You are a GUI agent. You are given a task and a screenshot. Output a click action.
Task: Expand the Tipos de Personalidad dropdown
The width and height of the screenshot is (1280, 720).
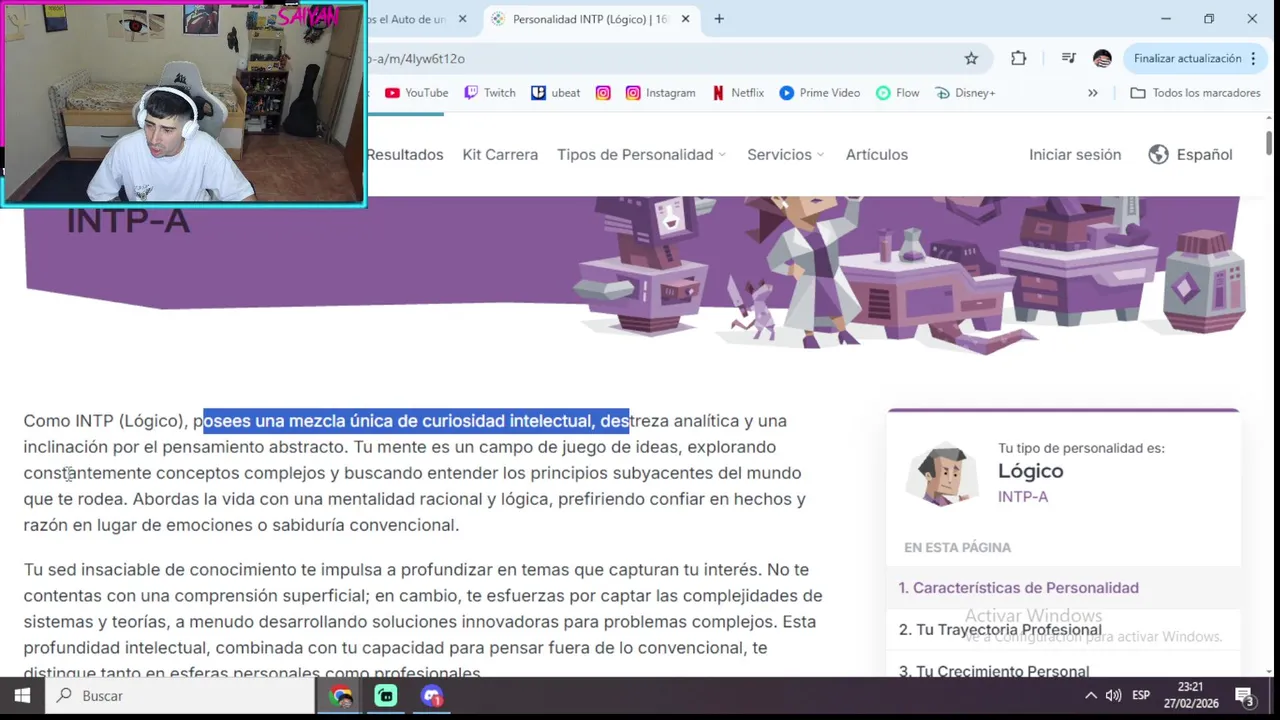tap(641, 155)
